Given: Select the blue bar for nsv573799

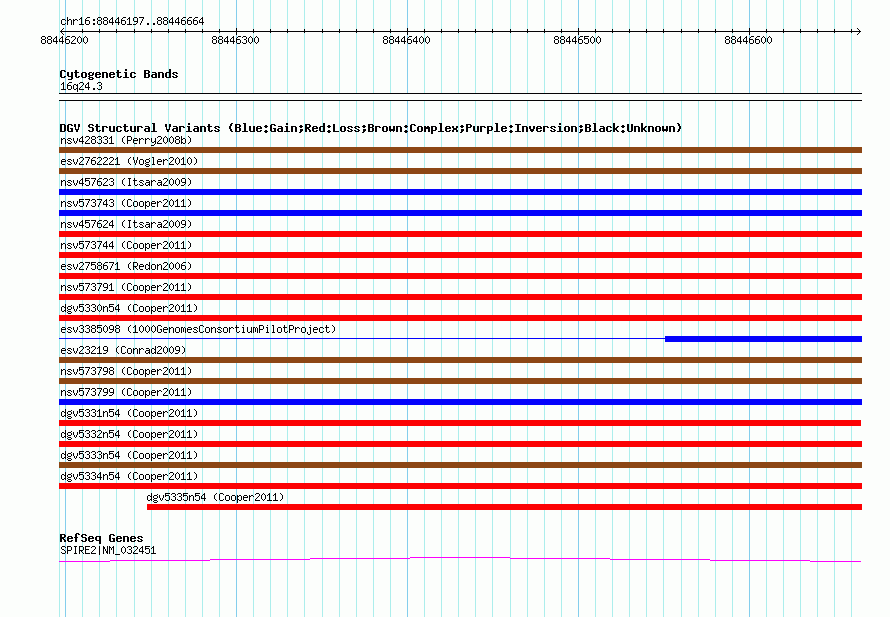Looking at the screenshot, I should click(x=460, y=402).
